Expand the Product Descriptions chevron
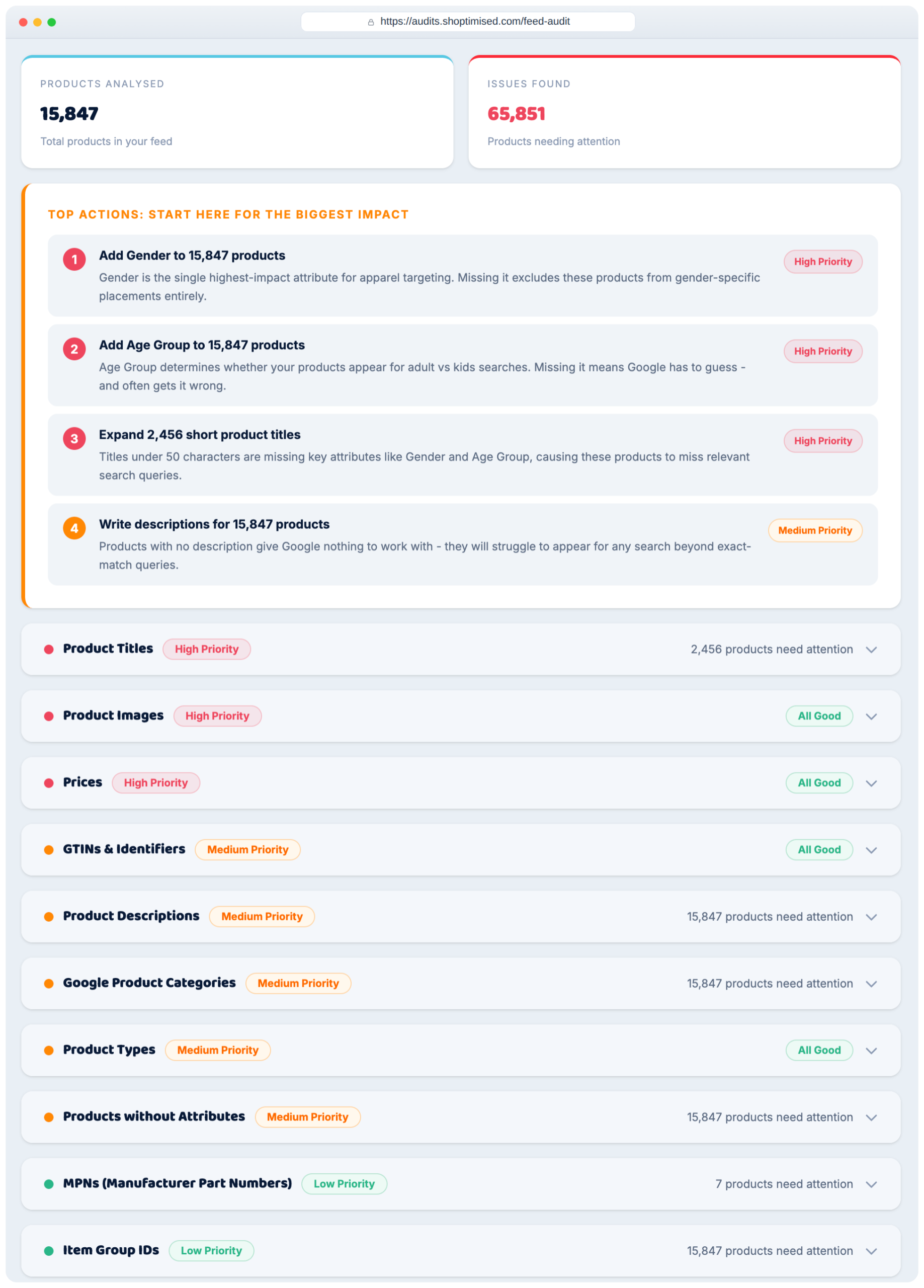 point(872,917)
